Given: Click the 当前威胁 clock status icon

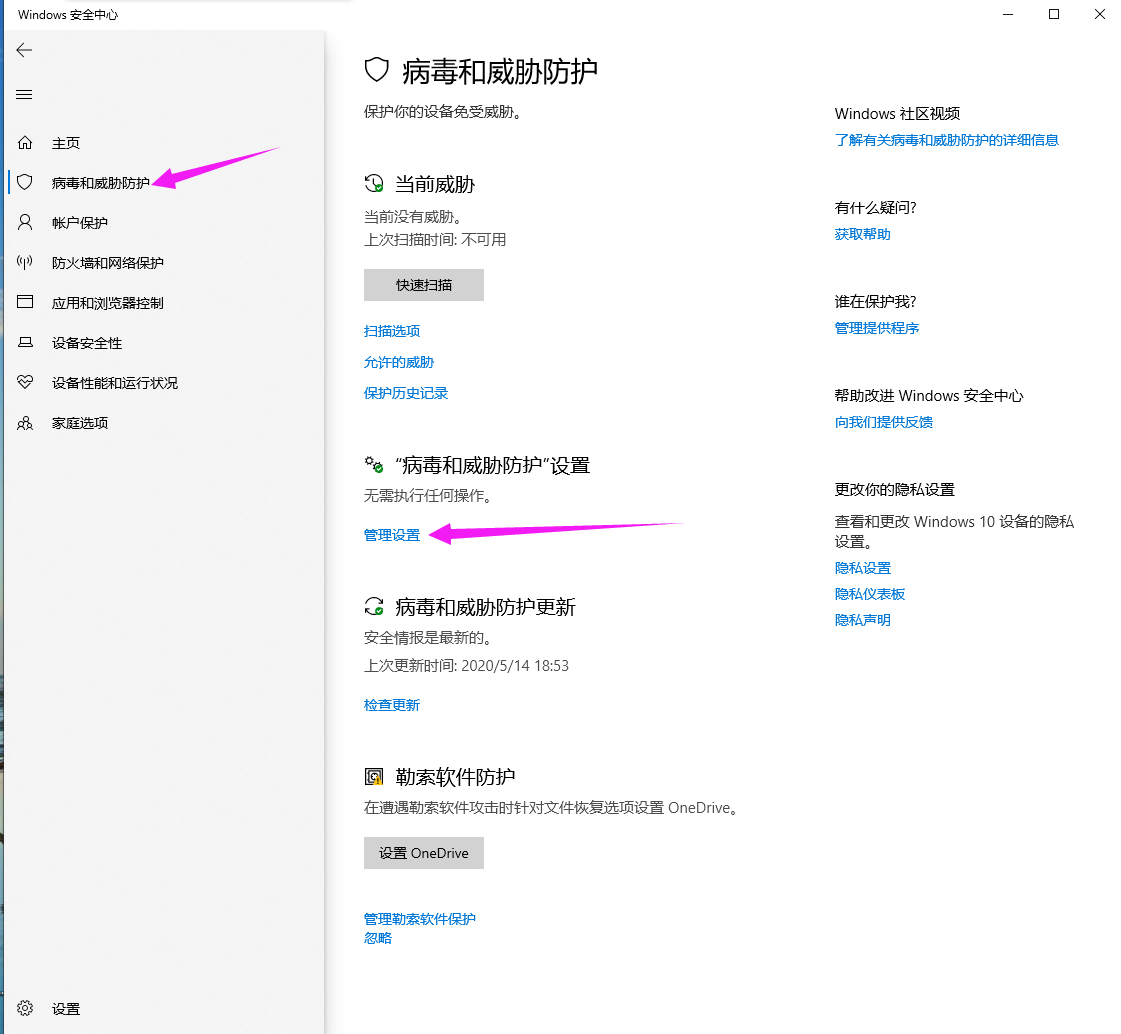Looking at the screenshot, I should [x=374, y=184].
